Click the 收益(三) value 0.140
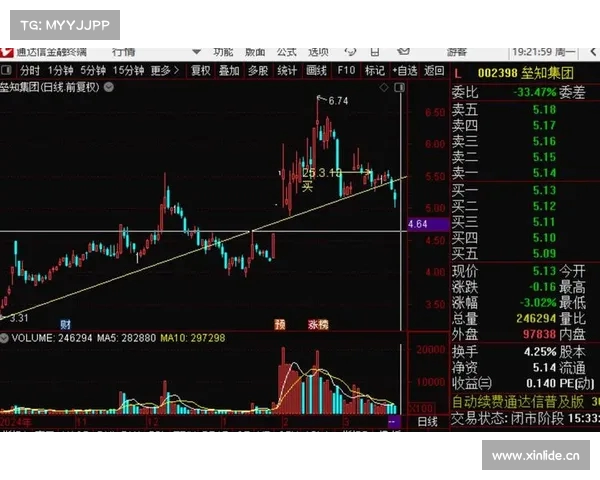The image size is (600, 480). click(541, 383)
